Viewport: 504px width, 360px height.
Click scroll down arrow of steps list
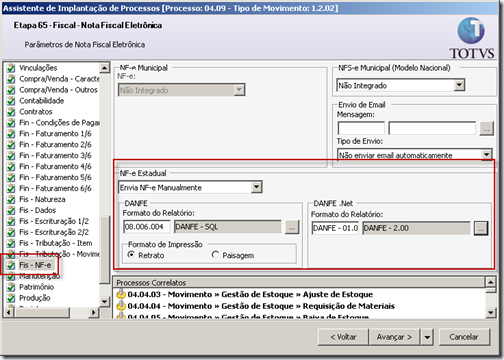105,302
